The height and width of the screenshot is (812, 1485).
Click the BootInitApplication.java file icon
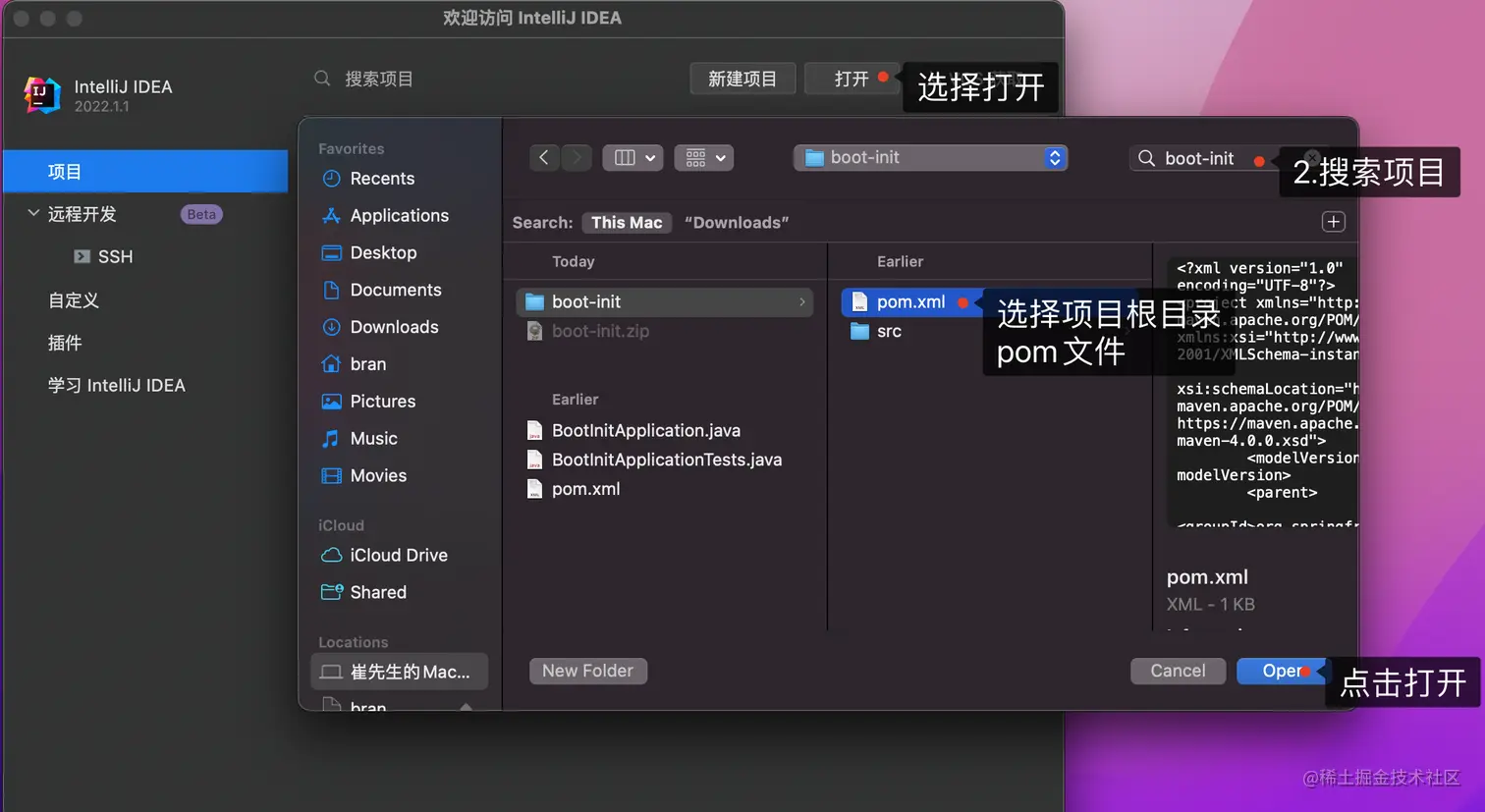tap(534, 430)
